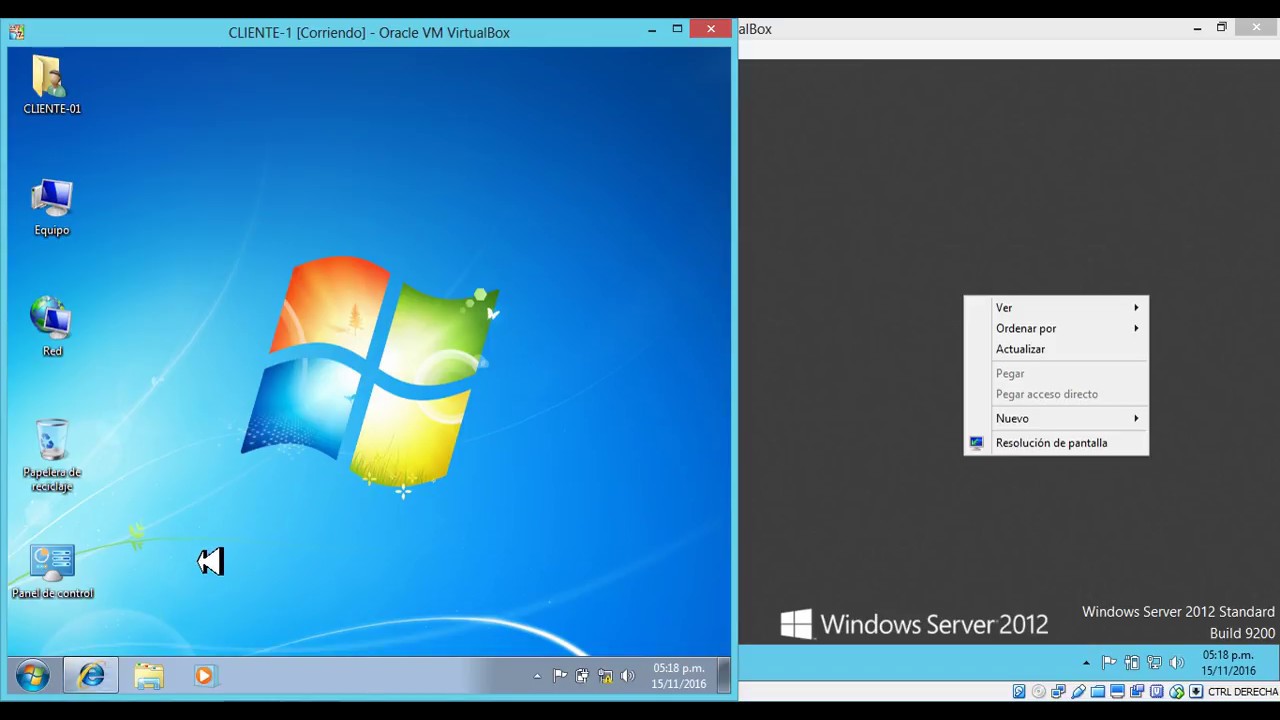Click the power plug icon in Windows 7 tray

[582, 676]
